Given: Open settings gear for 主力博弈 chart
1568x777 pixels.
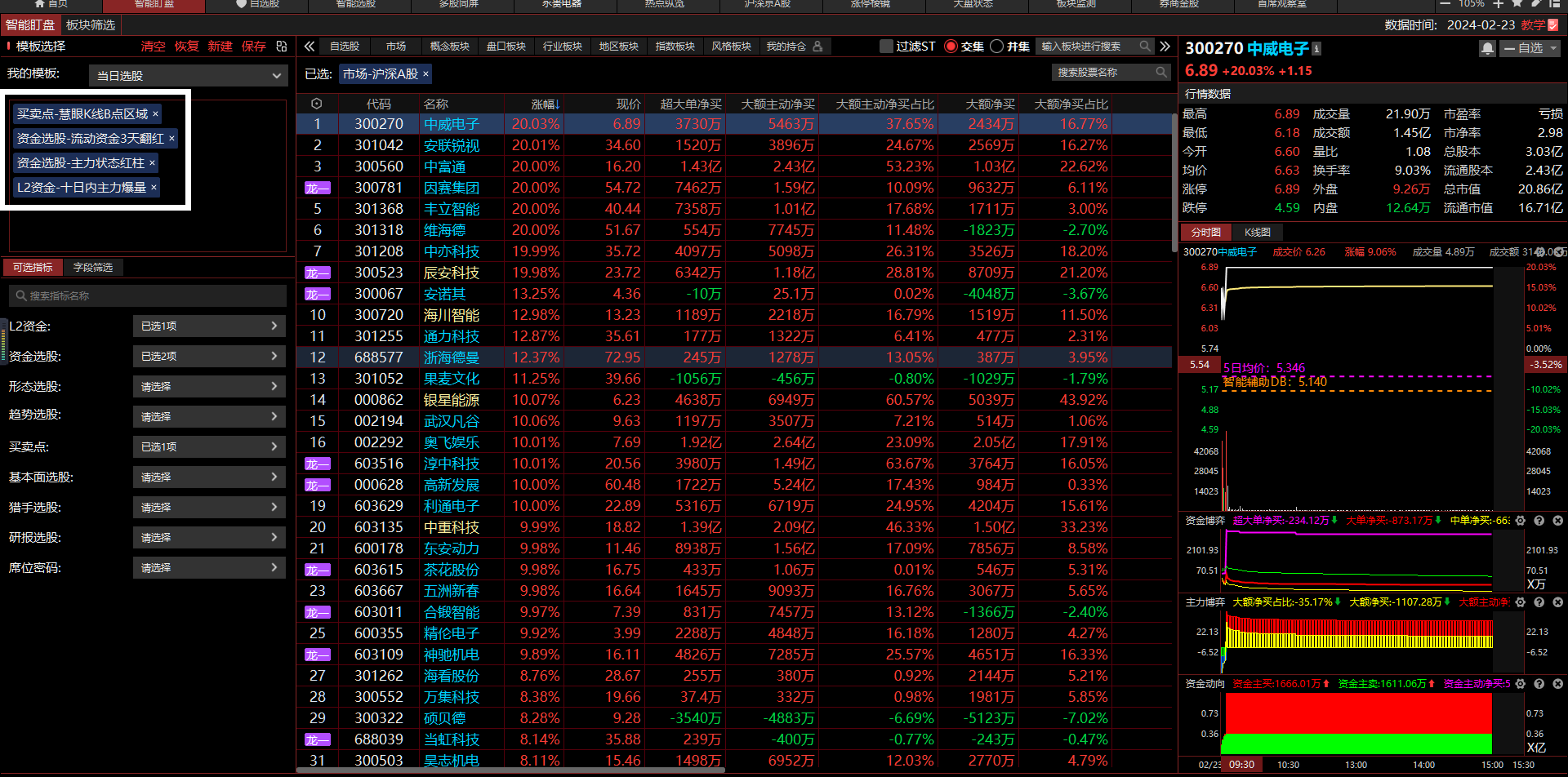Looking at the screenshot, I should (x=1521, y=602).
